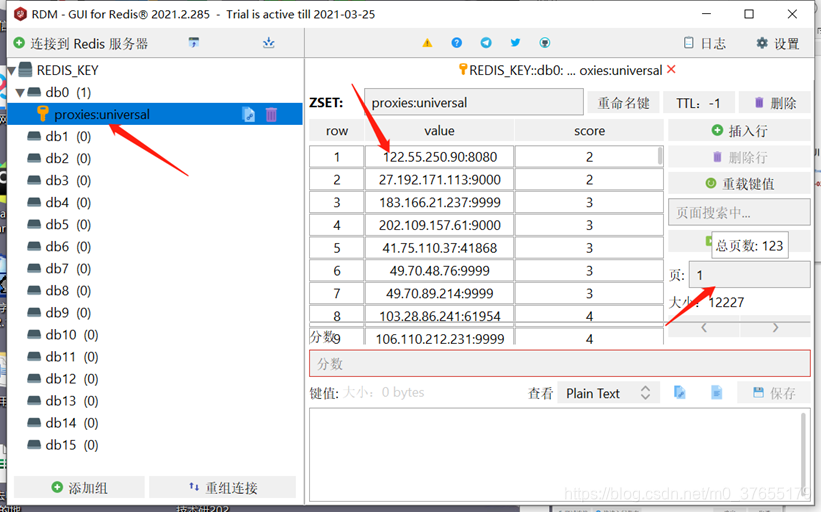The height and width of the screenshot is (512, 821).
Task: Open the Twitter bird icon
Action: [x=515, y=43]
